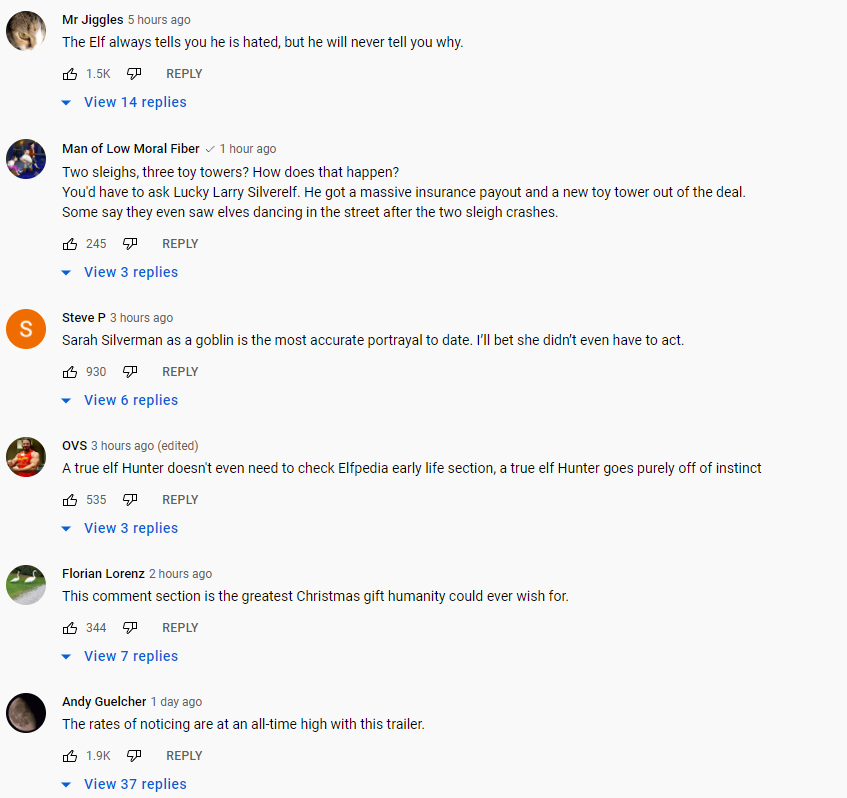The height and width of the screenshot is (798, 847).
Task: Dislike Mr Jiggles' comment
Action: [134, 74]
